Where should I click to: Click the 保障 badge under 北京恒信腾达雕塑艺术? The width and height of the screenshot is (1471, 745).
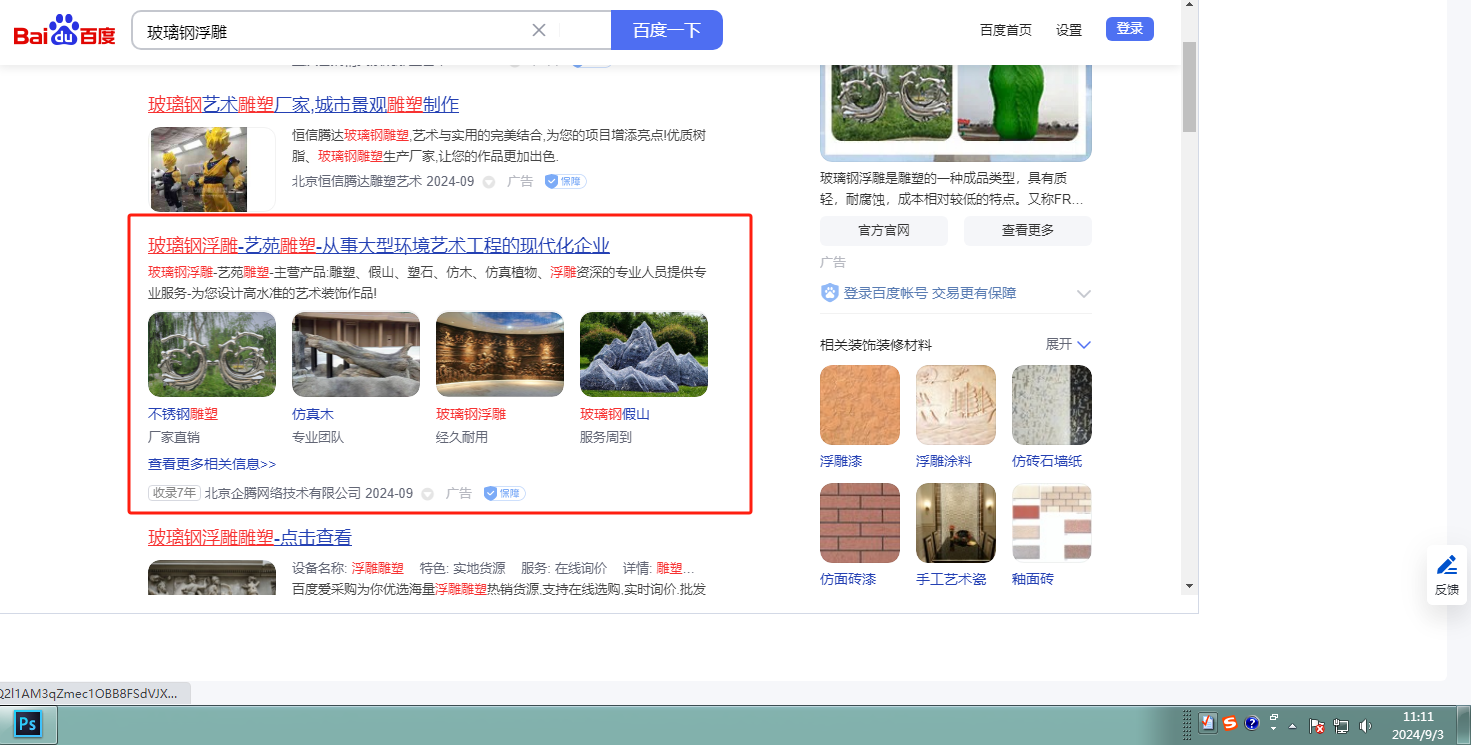click(566, 182)
